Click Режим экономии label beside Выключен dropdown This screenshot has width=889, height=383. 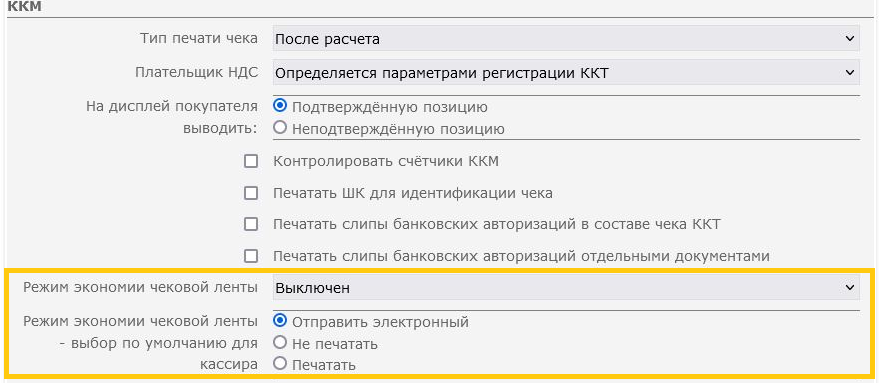coord(141,287)
